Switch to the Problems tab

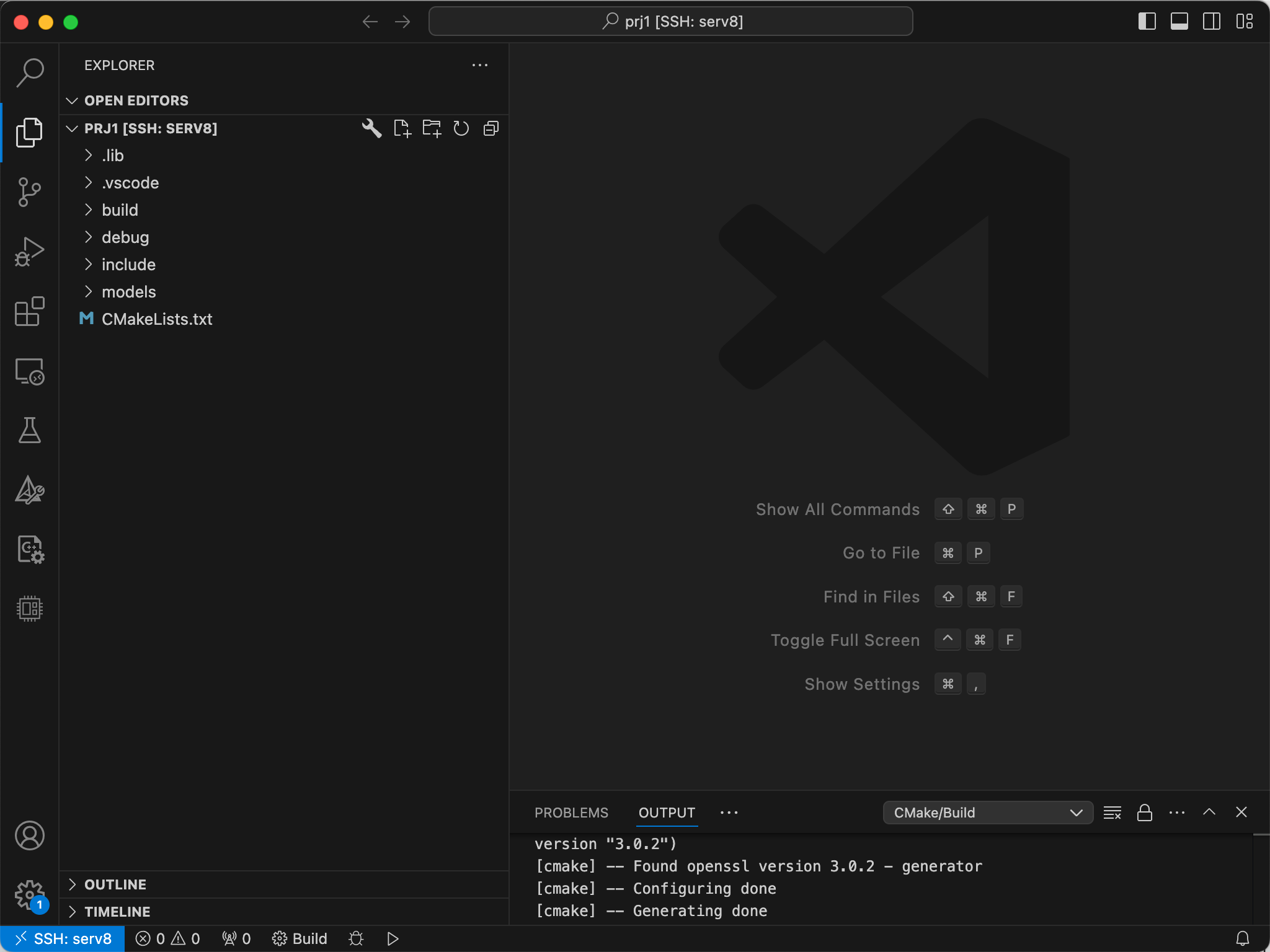click(x=571, y=813)
